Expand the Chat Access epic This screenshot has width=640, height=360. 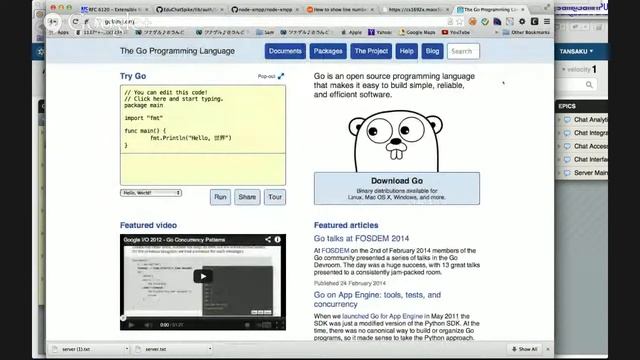tap(560, 146)
